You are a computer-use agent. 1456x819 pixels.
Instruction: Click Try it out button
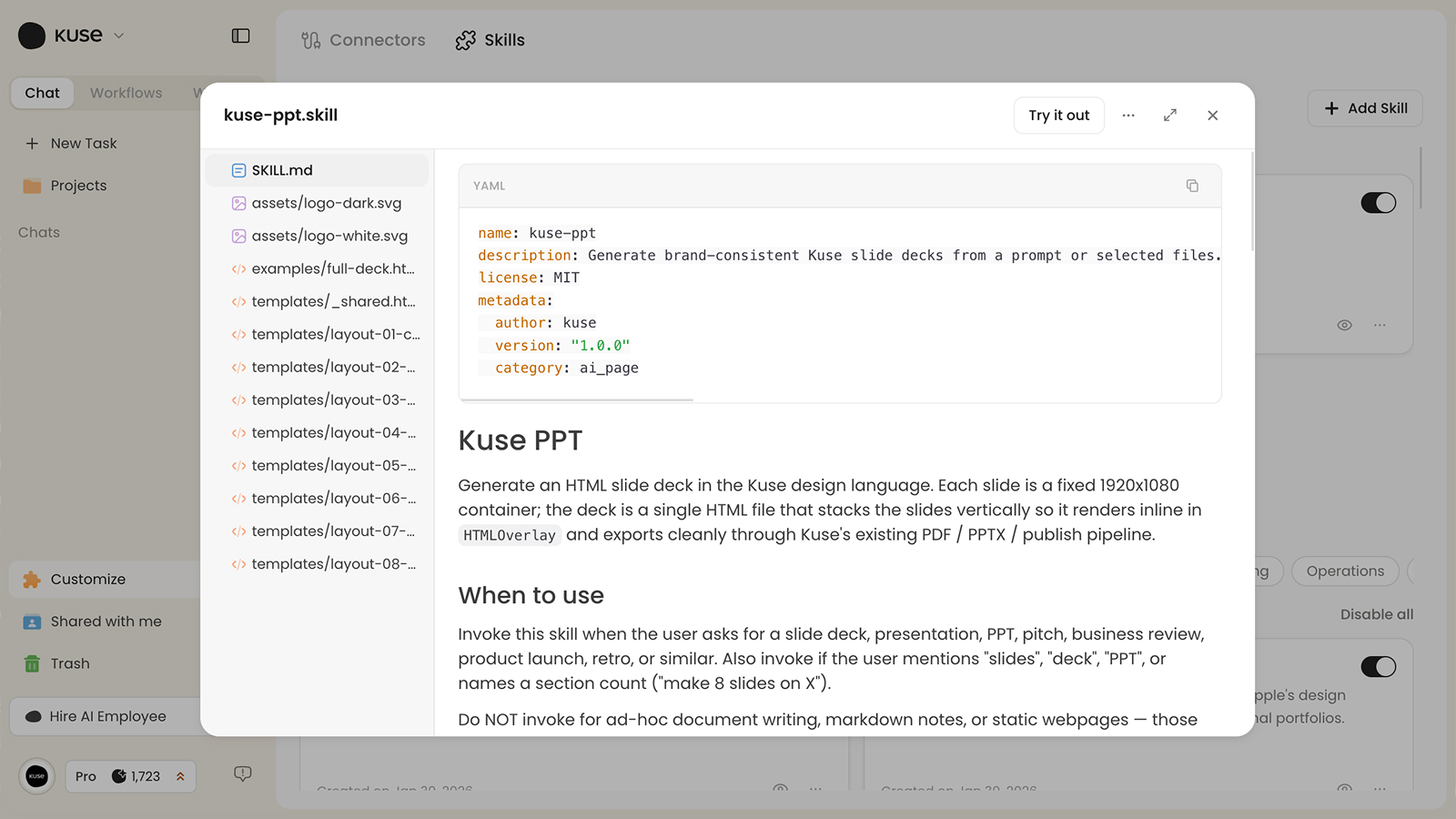pos(1058,116)
